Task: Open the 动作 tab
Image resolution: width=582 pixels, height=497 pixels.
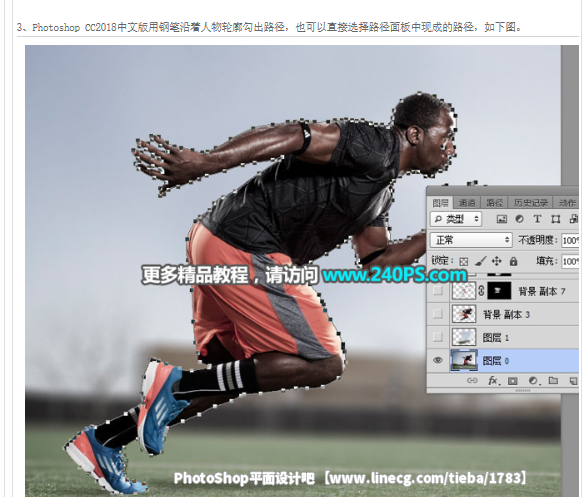Action: coord(567,203)
